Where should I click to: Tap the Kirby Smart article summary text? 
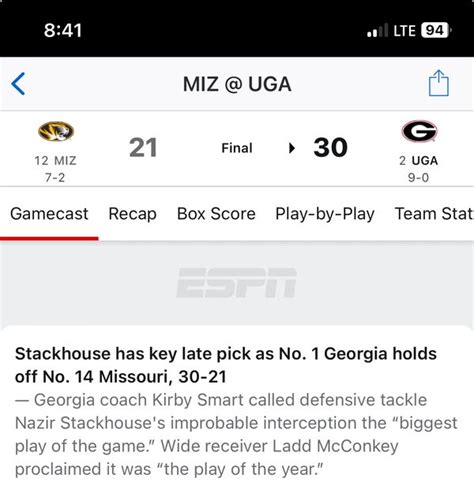tap(236, 434)
